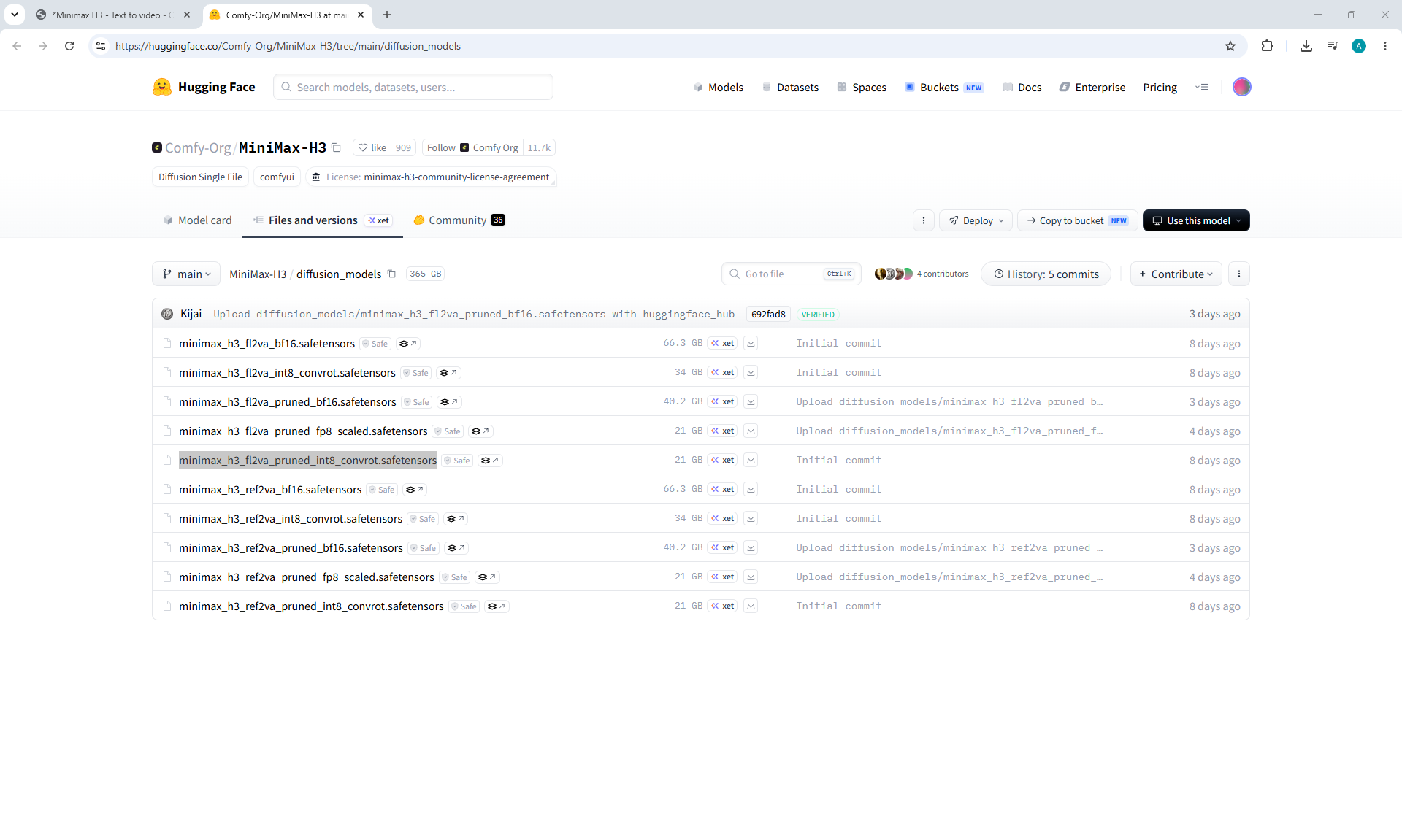This screenshot has width=1402, height=840.
Task: Open MiniMax-H3 breadcrumb link
Action: 258,274
